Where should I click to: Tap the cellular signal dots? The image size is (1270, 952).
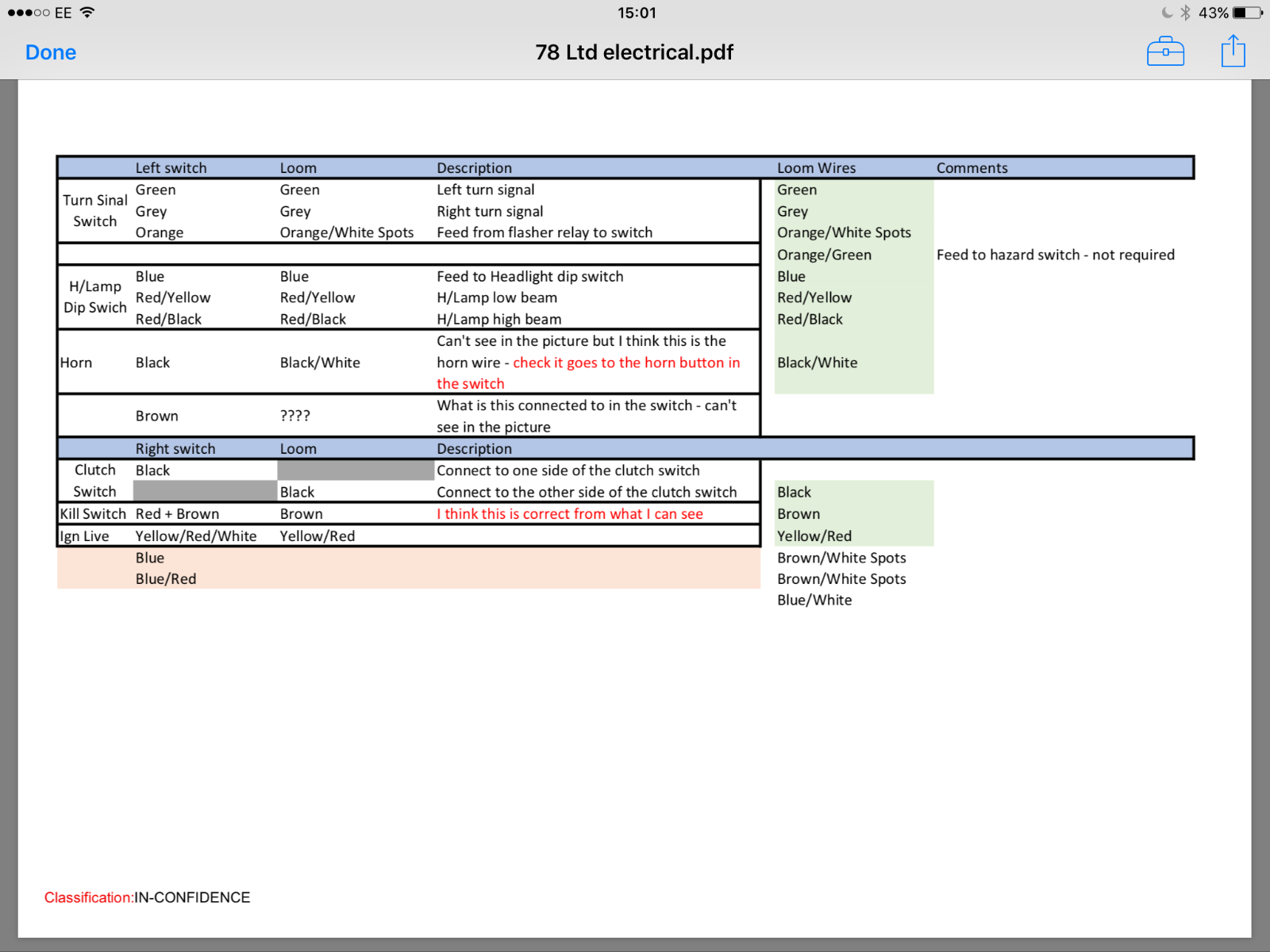point(29,13)
